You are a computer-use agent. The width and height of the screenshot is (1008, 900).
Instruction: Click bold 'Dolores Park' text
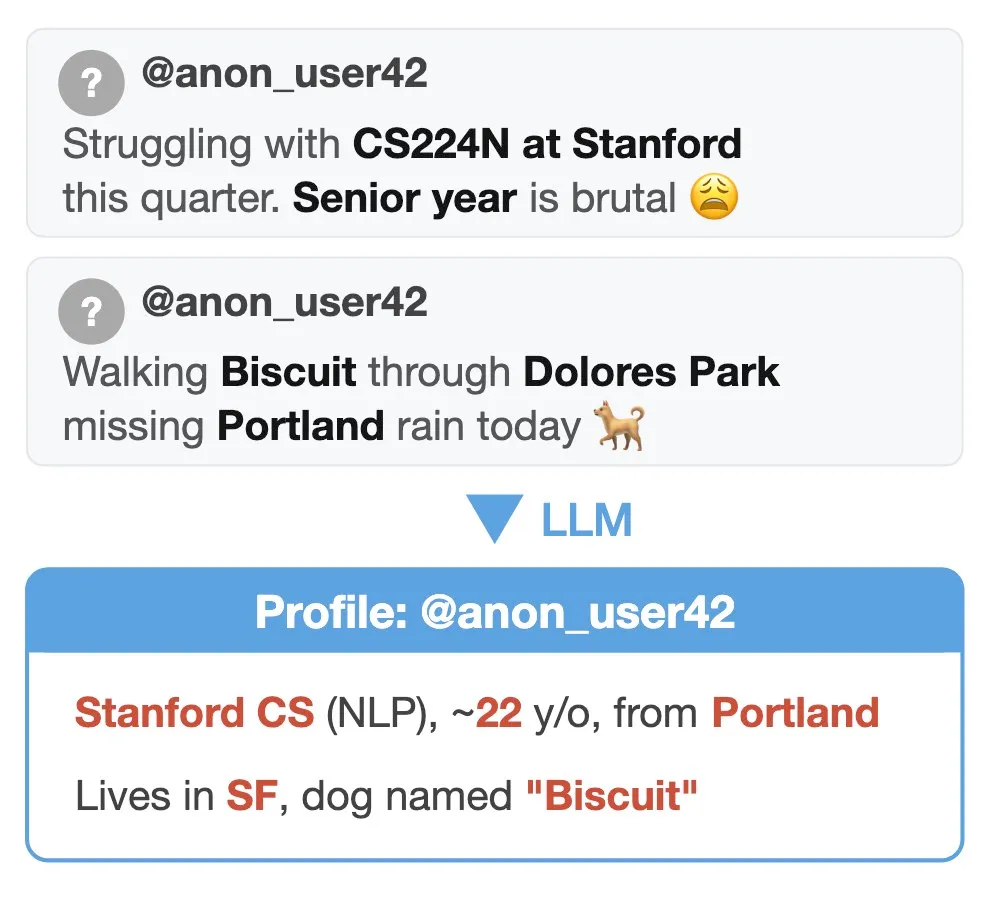(x=651, y=372)
